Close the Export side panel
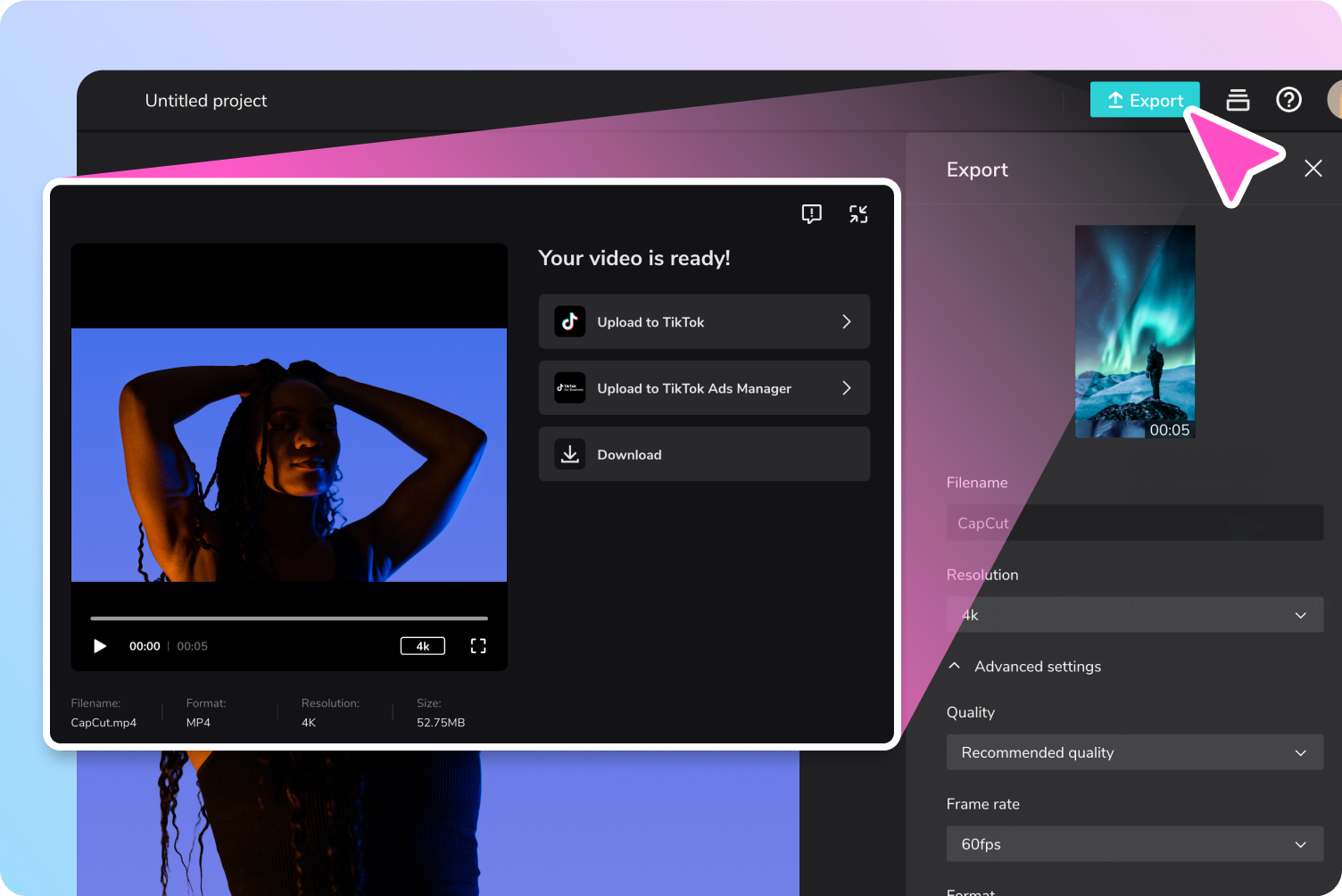The width and height of the screenshot is (1342, 896). (x=1313, y=169)
